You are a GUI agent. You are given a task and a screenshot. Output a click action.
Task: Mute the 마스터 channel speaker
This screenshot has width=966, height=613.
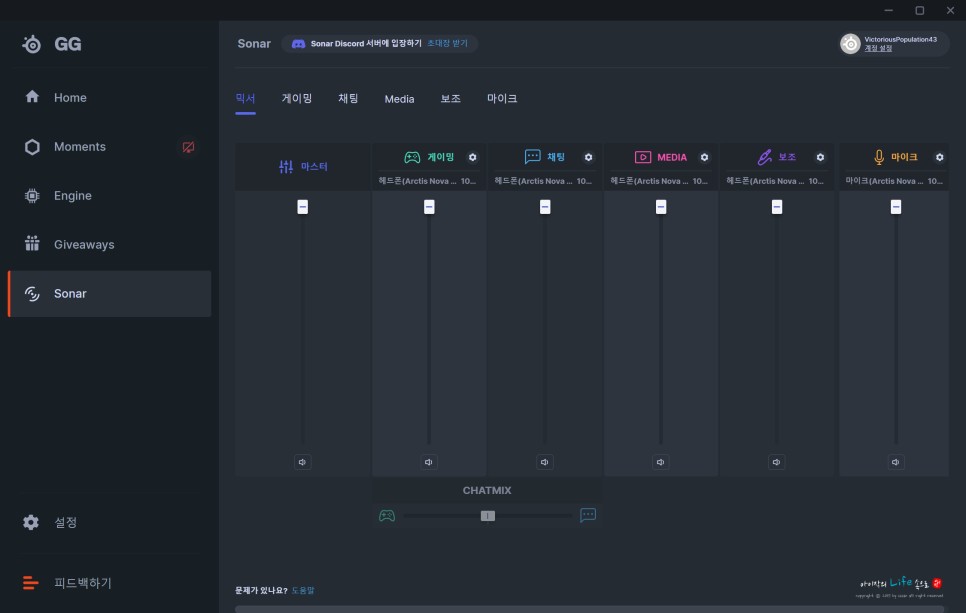303,462
